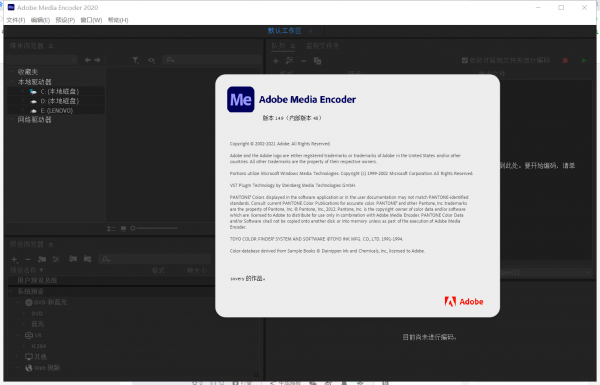The height and width of the screenshot is (385, 600).
Task: Adjust the Media Browser thumbnail zoom slider
Action: click(x=154, y=228)
